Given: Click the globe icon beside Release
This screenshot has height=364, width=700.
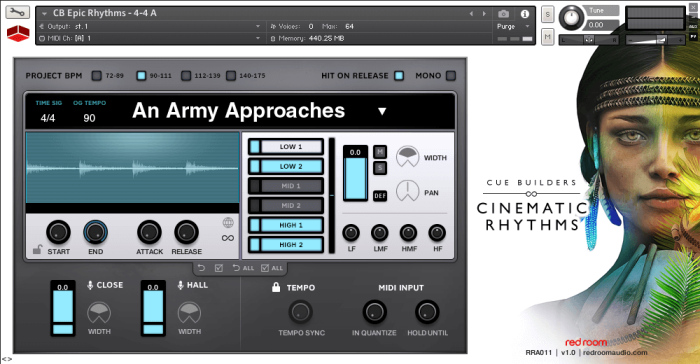Looking at the screenshot, I should coord(228,222).
